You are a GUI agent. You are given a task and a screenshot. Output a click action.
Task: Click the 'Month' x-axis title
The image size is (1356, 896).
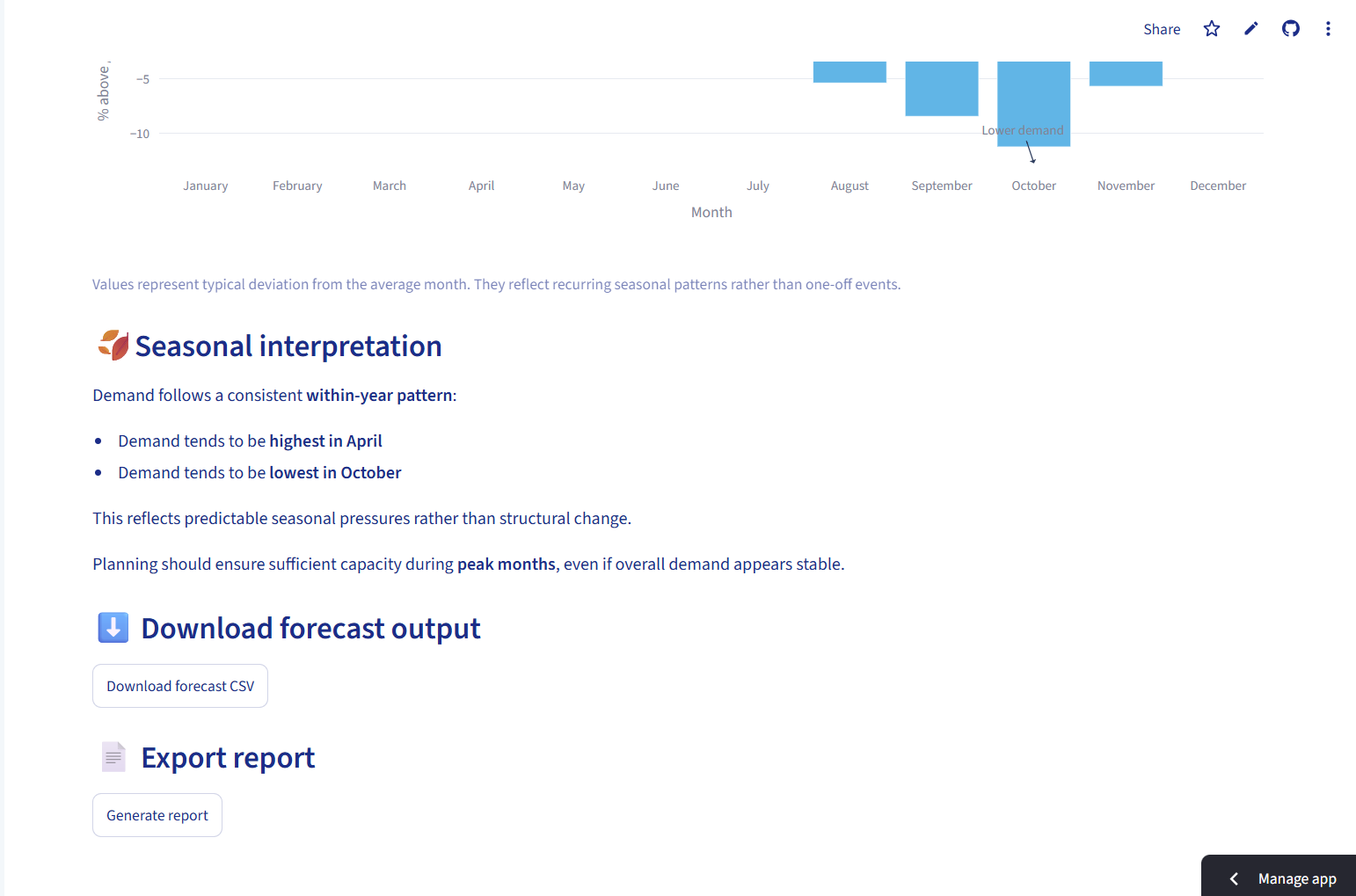click(711, 212)
